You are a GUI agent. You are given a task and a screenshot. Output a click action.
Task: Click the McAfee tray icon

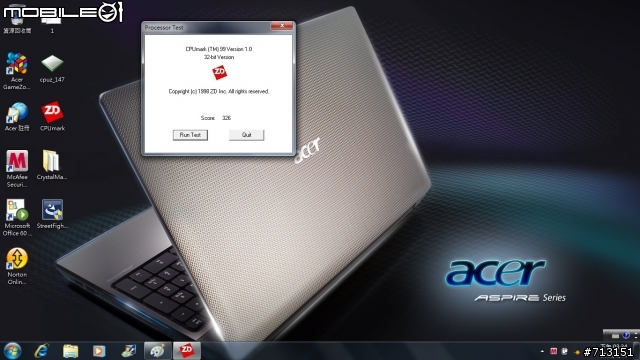click(x=553, y=351)
